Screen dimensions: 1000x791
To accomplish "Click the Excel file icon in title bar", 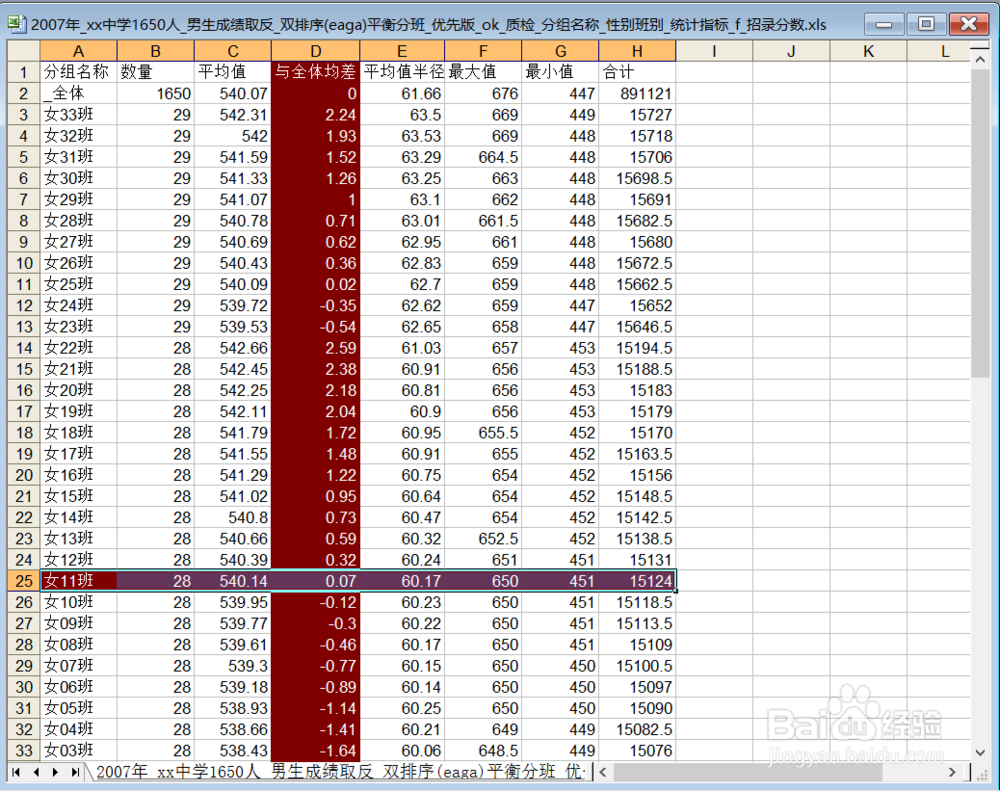I will click(17, 25).
